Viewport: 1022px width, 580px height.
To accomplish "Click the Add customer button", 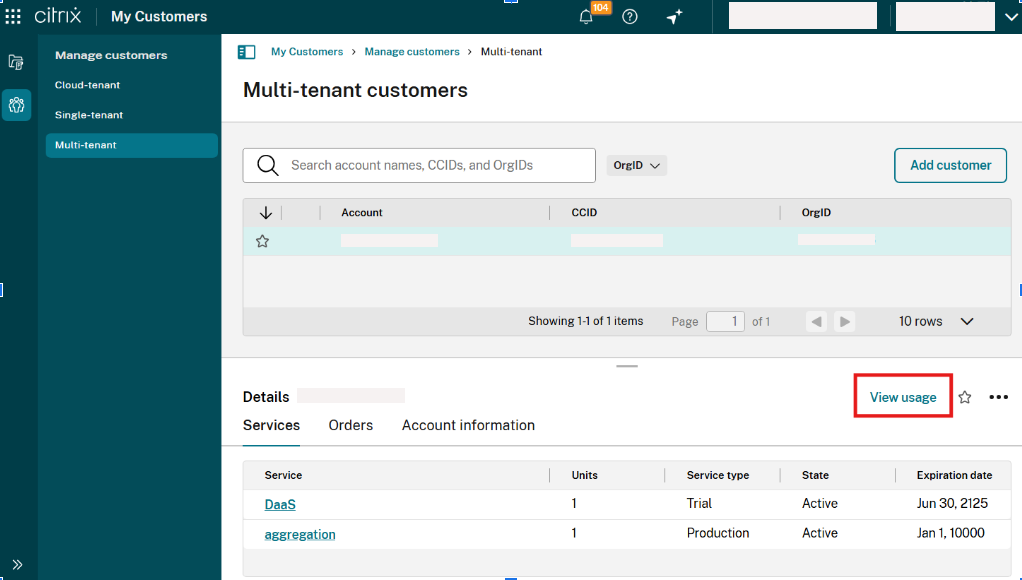I will coord(950,165).
